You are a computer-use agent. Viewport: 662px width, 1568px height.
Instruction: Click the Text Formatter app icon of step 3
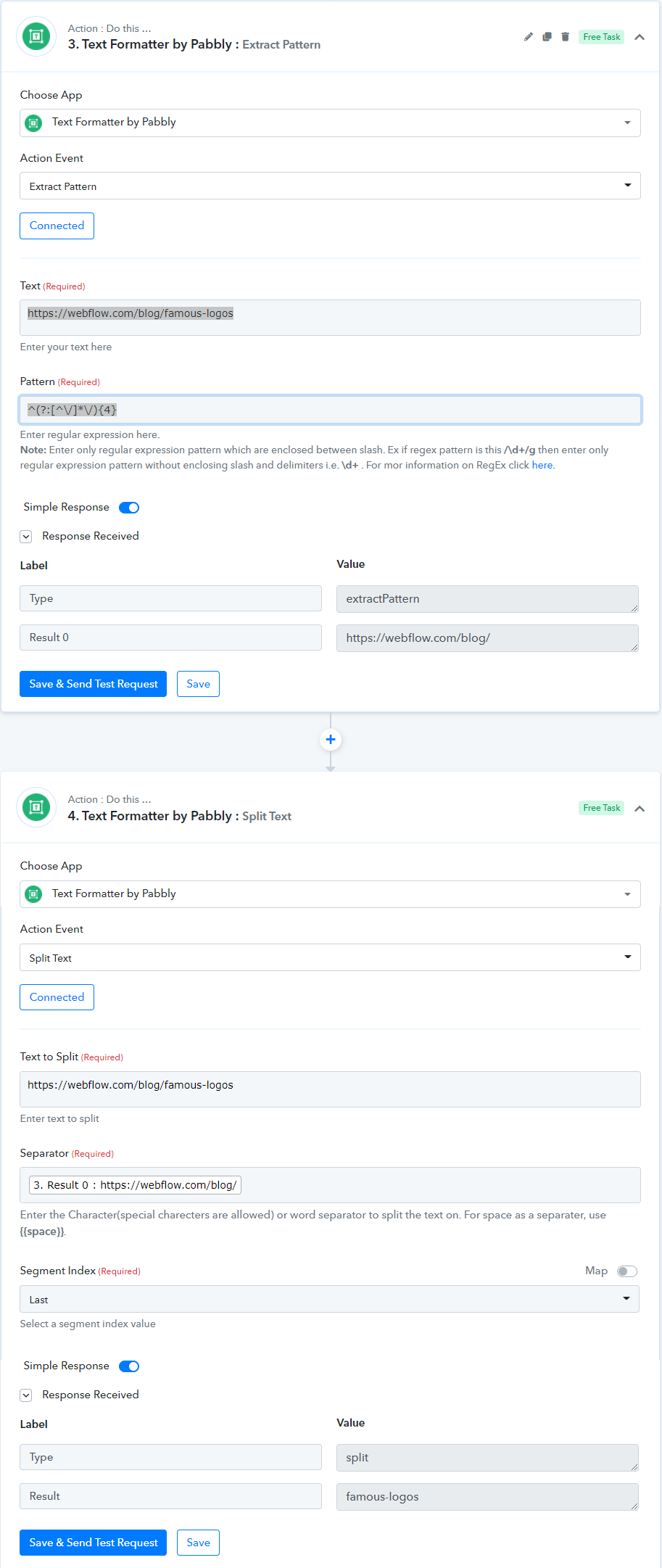36,36
